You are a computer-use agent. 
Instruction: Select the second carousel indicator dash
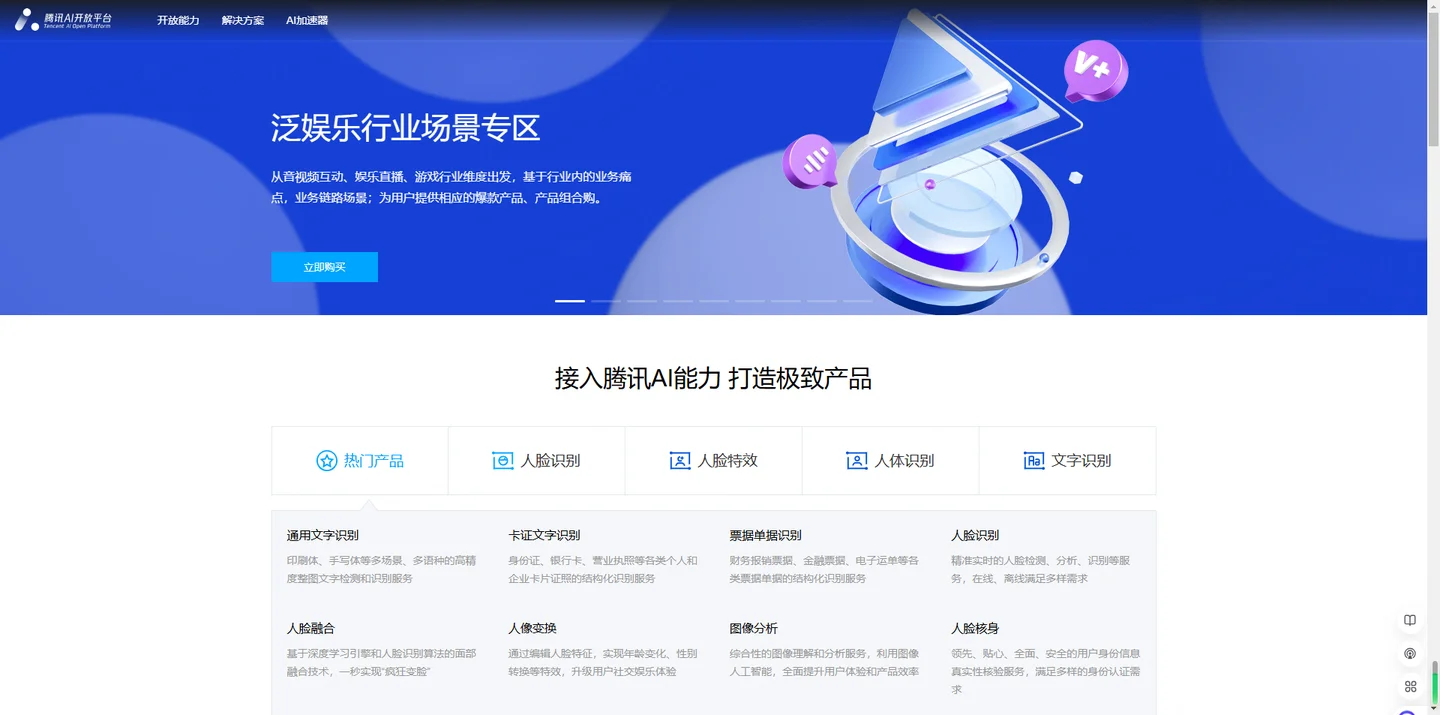(606, 300)
